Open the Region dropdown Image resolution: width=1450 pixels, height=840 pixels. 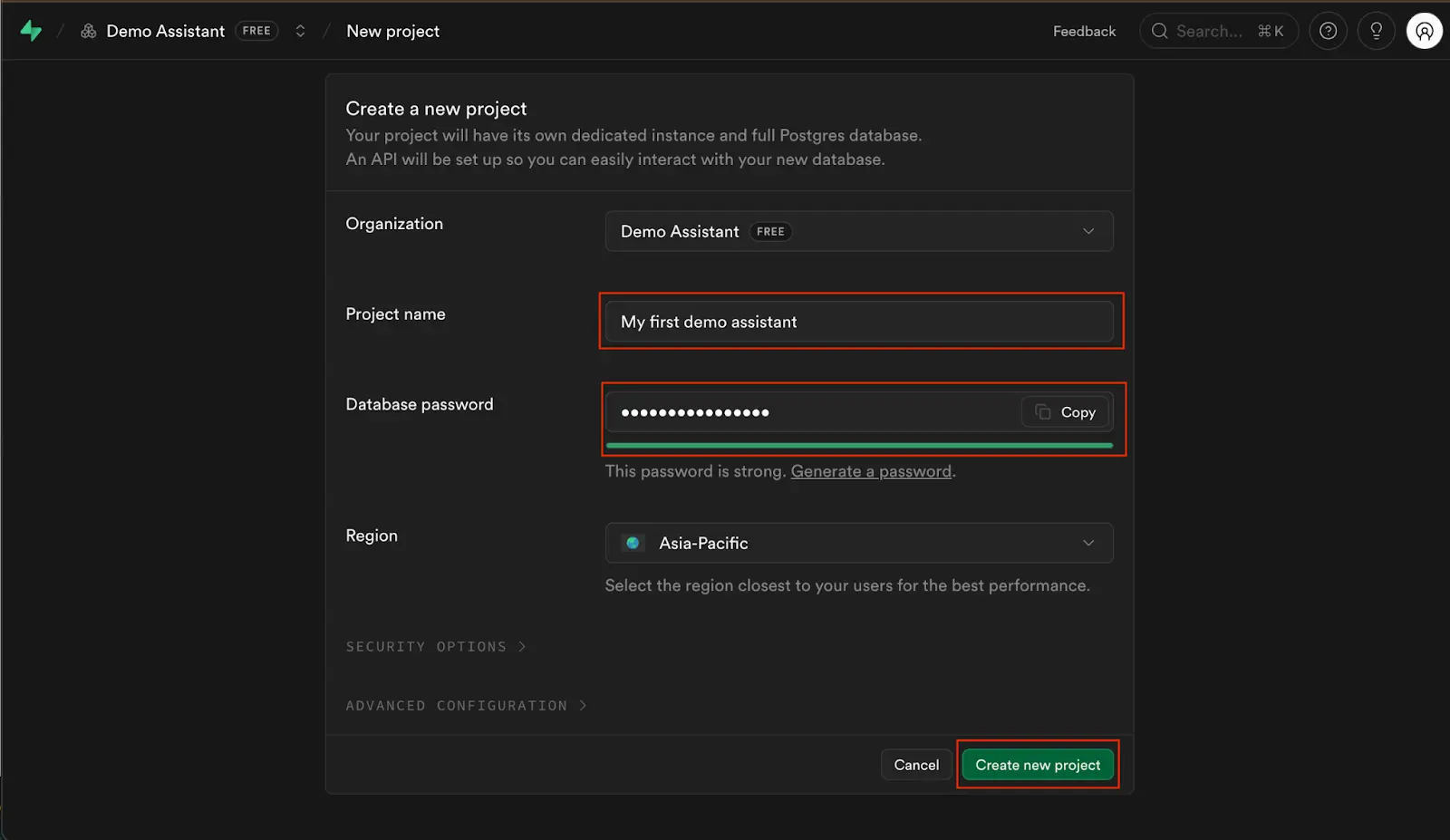[x=858, y=543]
